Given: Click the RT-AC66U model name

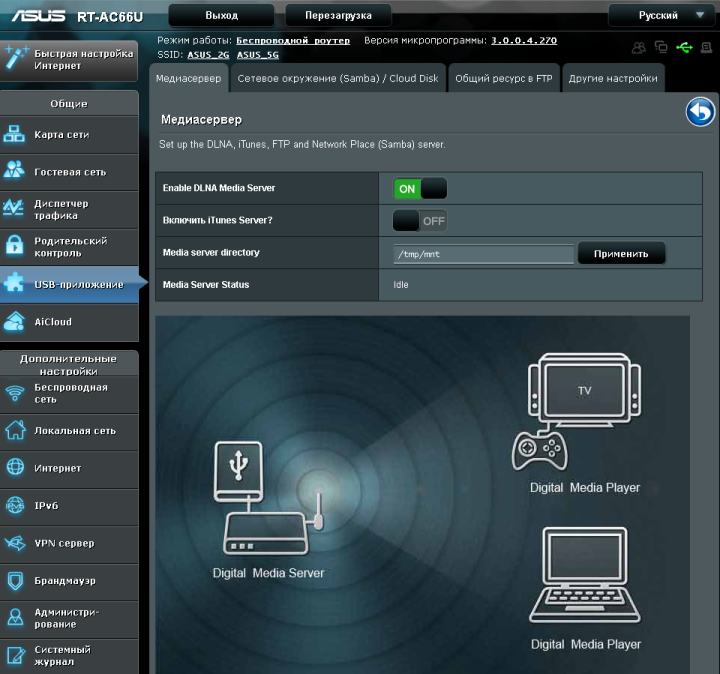Looking at the screenshot, I should 110,17.
